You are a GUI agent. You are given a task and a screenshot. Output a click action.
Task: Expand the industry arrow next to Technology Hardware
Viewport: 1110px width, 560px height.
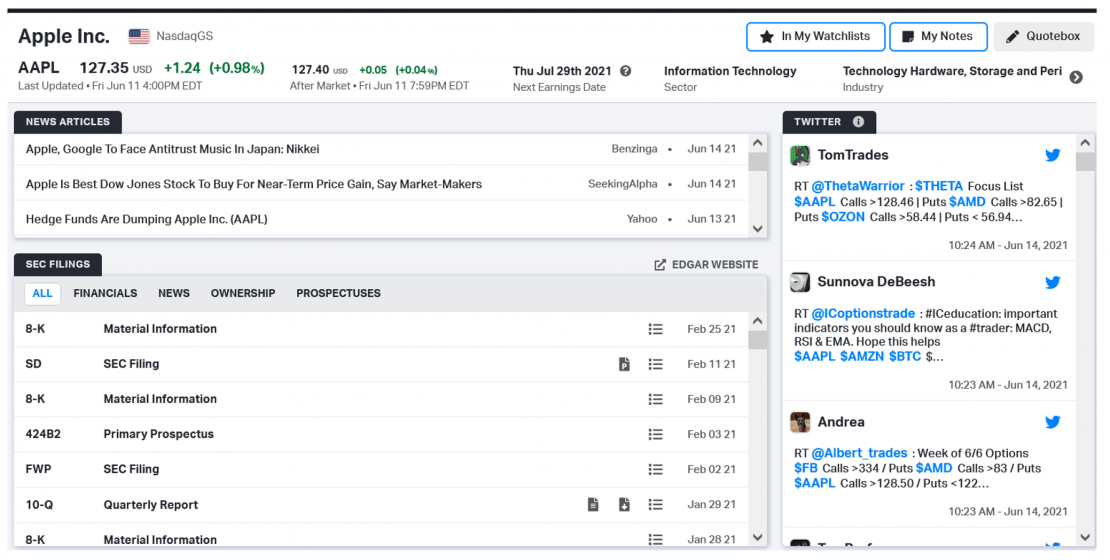tap(1076, 77)
